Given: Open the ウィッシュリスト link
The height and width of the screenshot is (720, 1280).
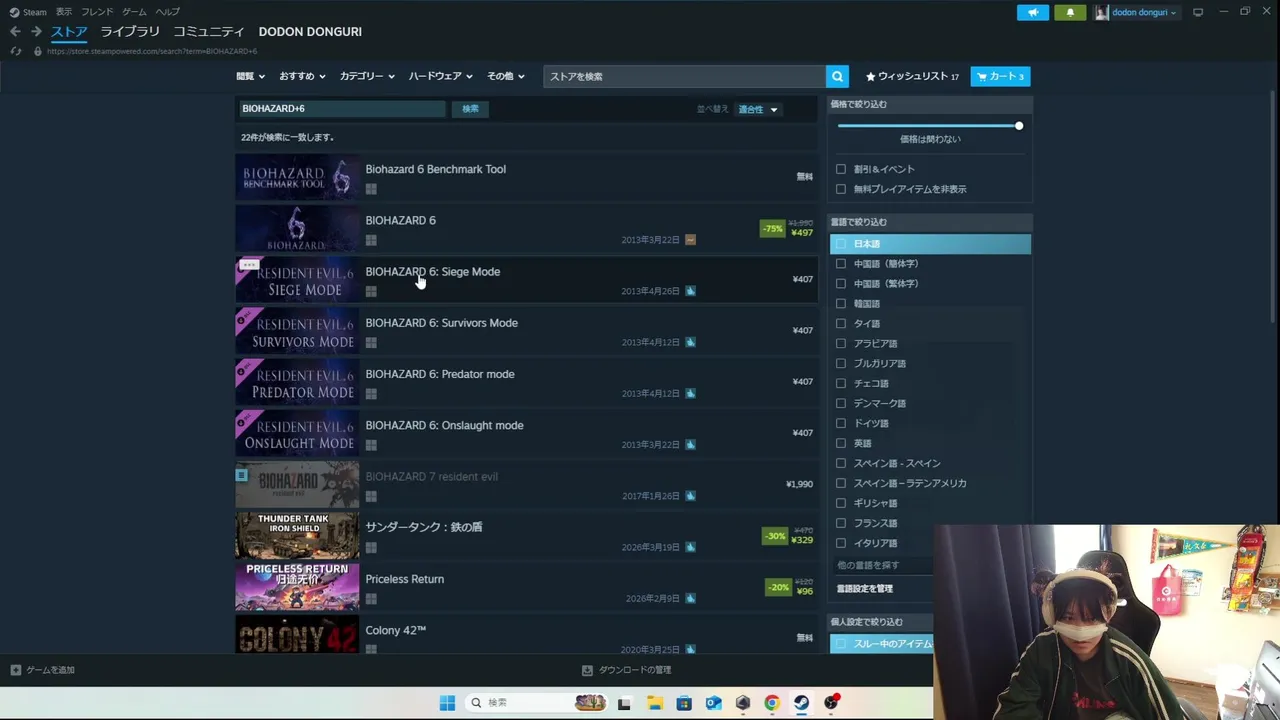Looking at the screenshot, I should (x=913, y=76).
